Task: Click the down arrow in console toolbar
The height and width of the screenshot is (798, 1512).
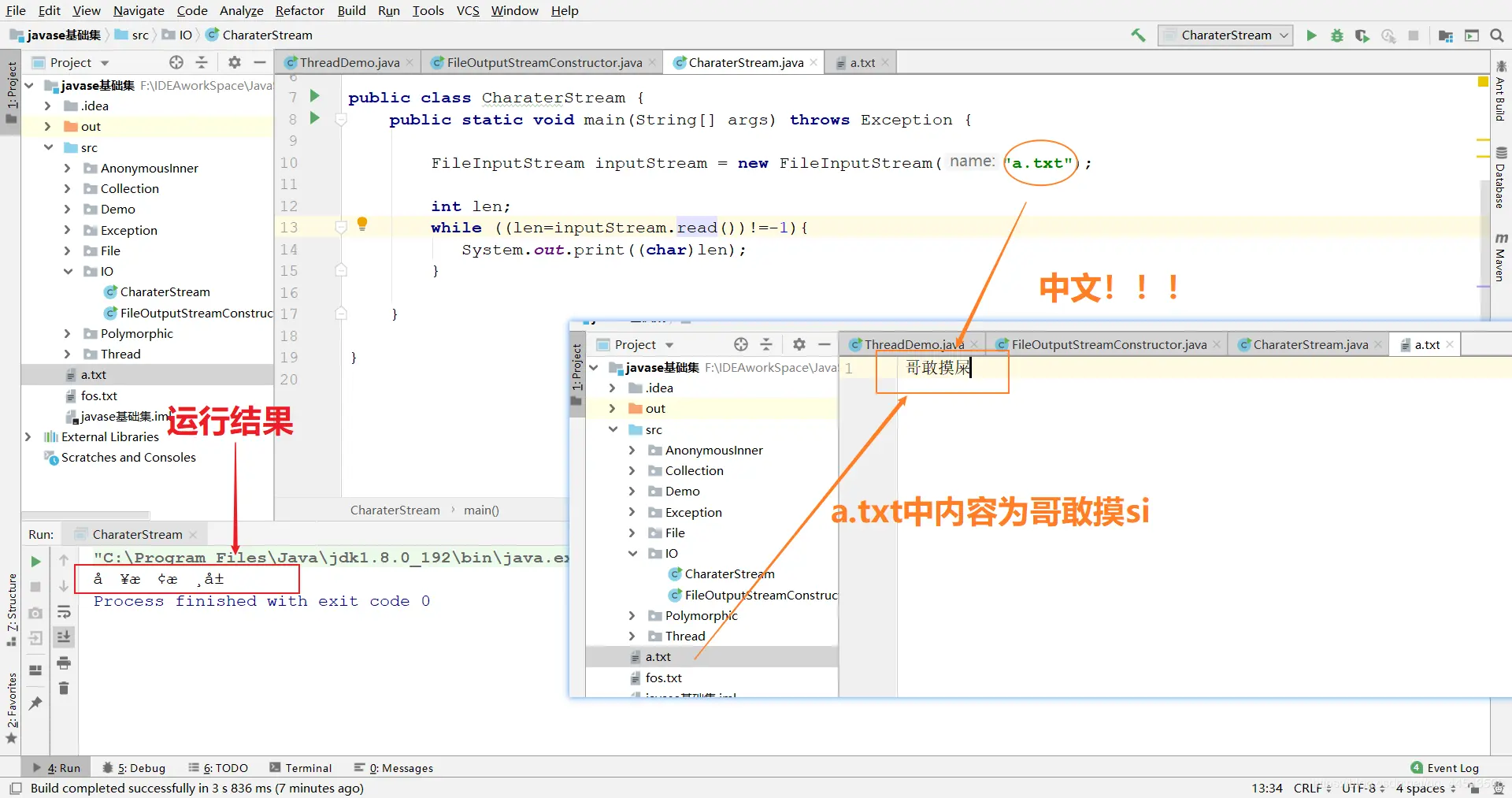Action: coord(64,586)
